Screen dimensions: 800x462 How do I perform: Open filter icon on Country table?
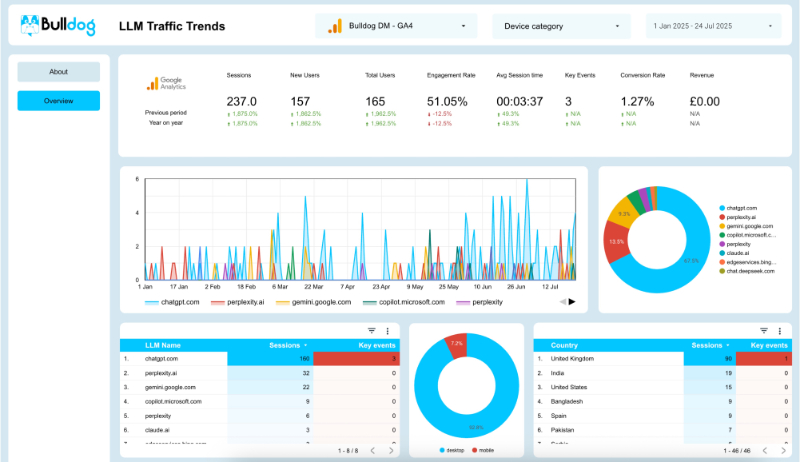(764, 331)
